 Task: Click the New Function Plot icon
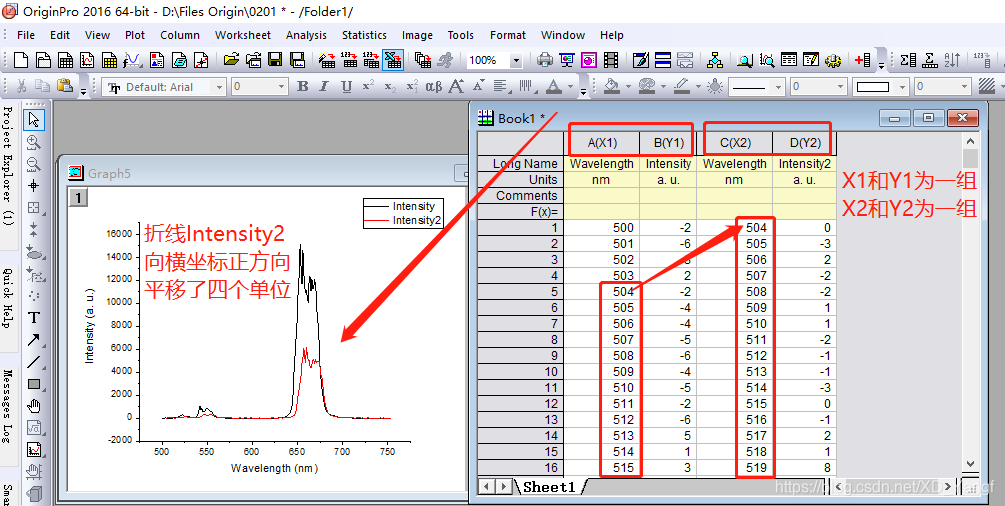(x=132, y=60)
